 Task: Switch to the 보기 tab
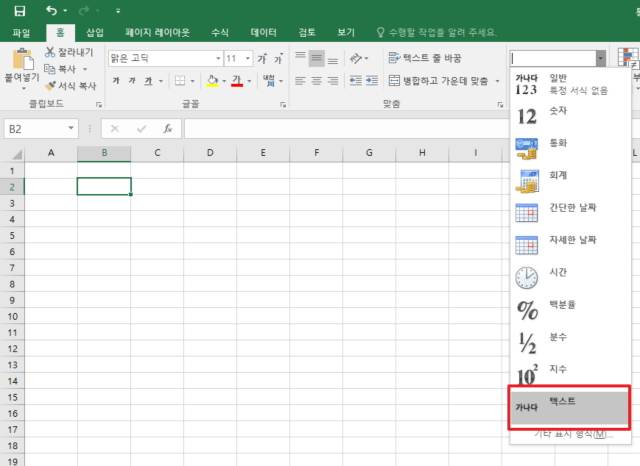click(346, 33)
